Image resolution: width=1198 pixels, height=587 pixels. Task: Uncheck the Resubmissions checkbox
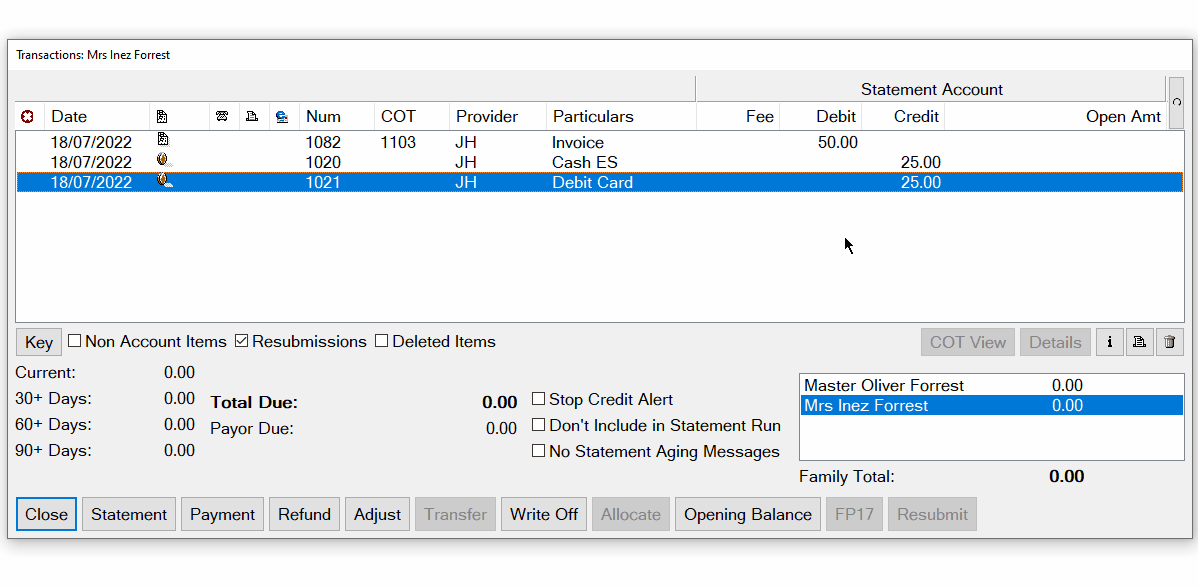(241, 341)
